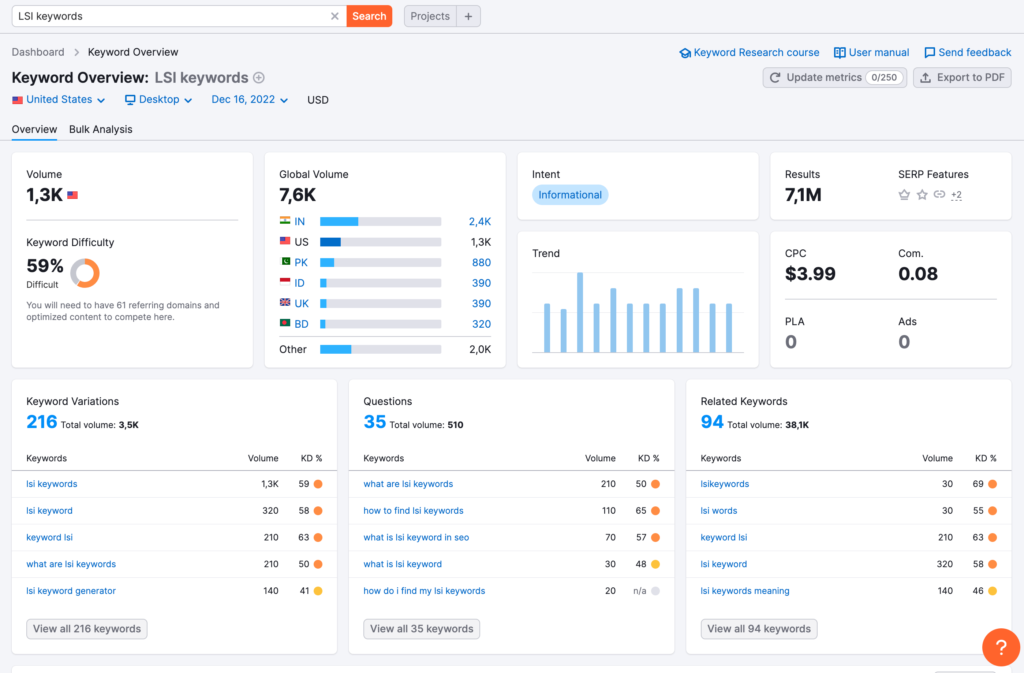This screenshot has width=1024, height=673.
Task: Open the Dec 16, 2022 date dropdown
Action: 249,100
